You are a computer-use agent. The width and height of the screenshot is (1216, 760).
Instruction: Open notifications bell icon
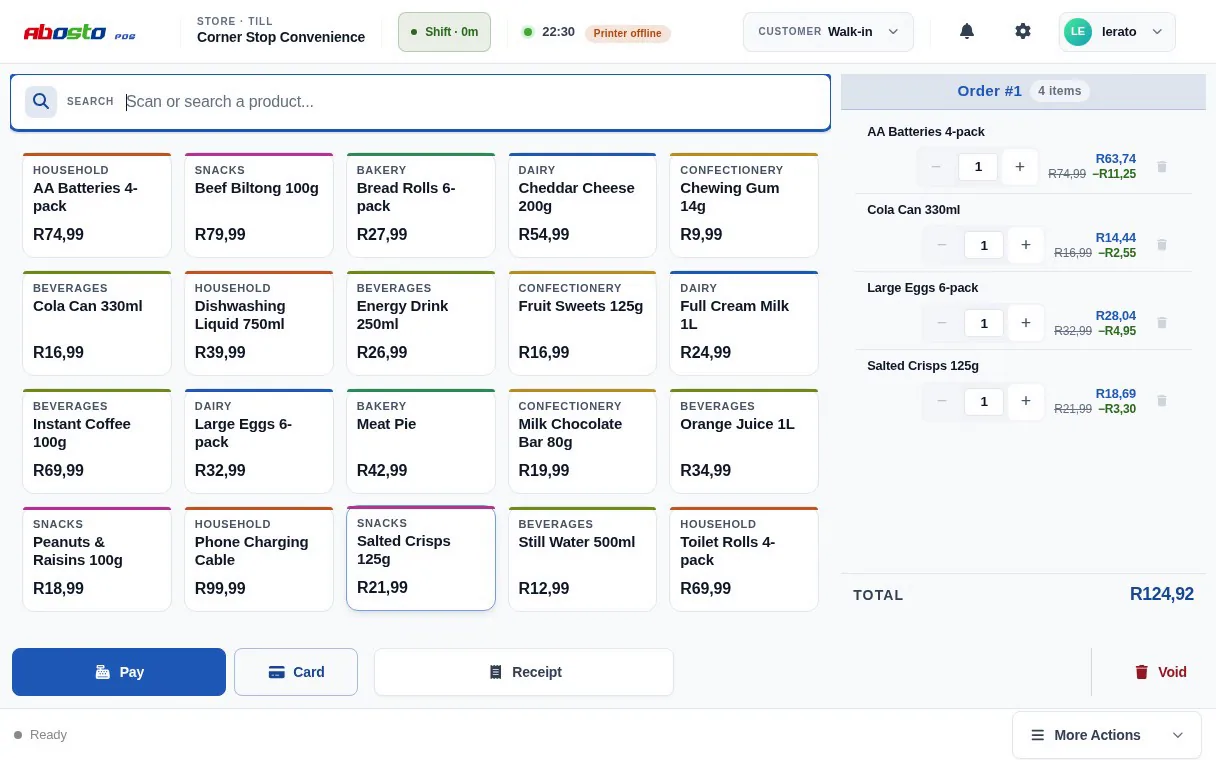tap(967, 31)
